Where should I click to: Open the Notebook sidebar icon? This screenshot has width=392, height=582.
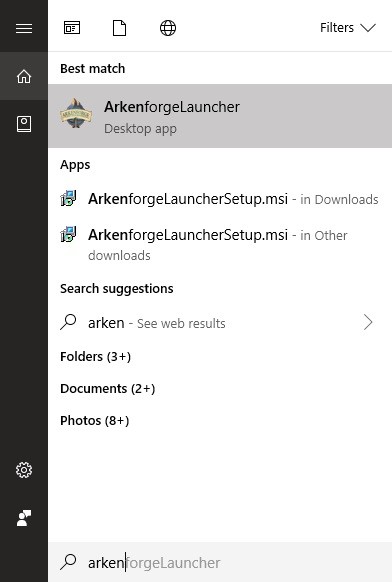click(x=24, y=124)
